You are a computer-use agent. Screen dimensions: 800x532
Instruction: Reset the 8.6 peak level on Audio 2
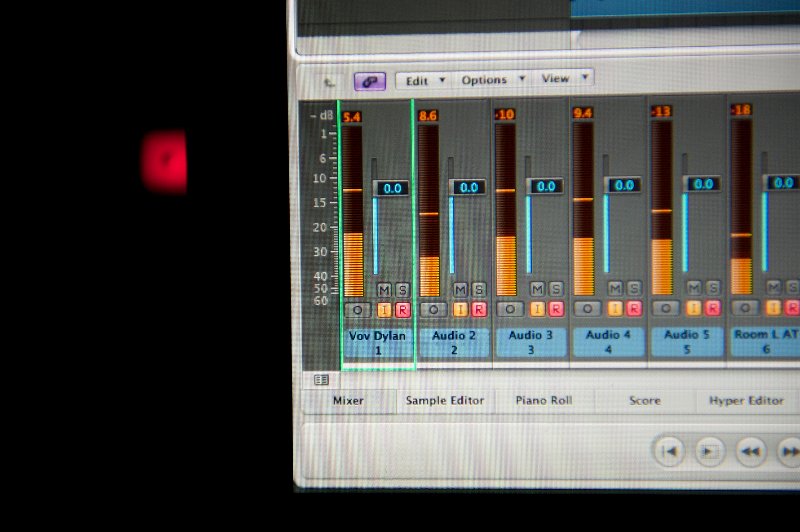(x=428, y=116)
